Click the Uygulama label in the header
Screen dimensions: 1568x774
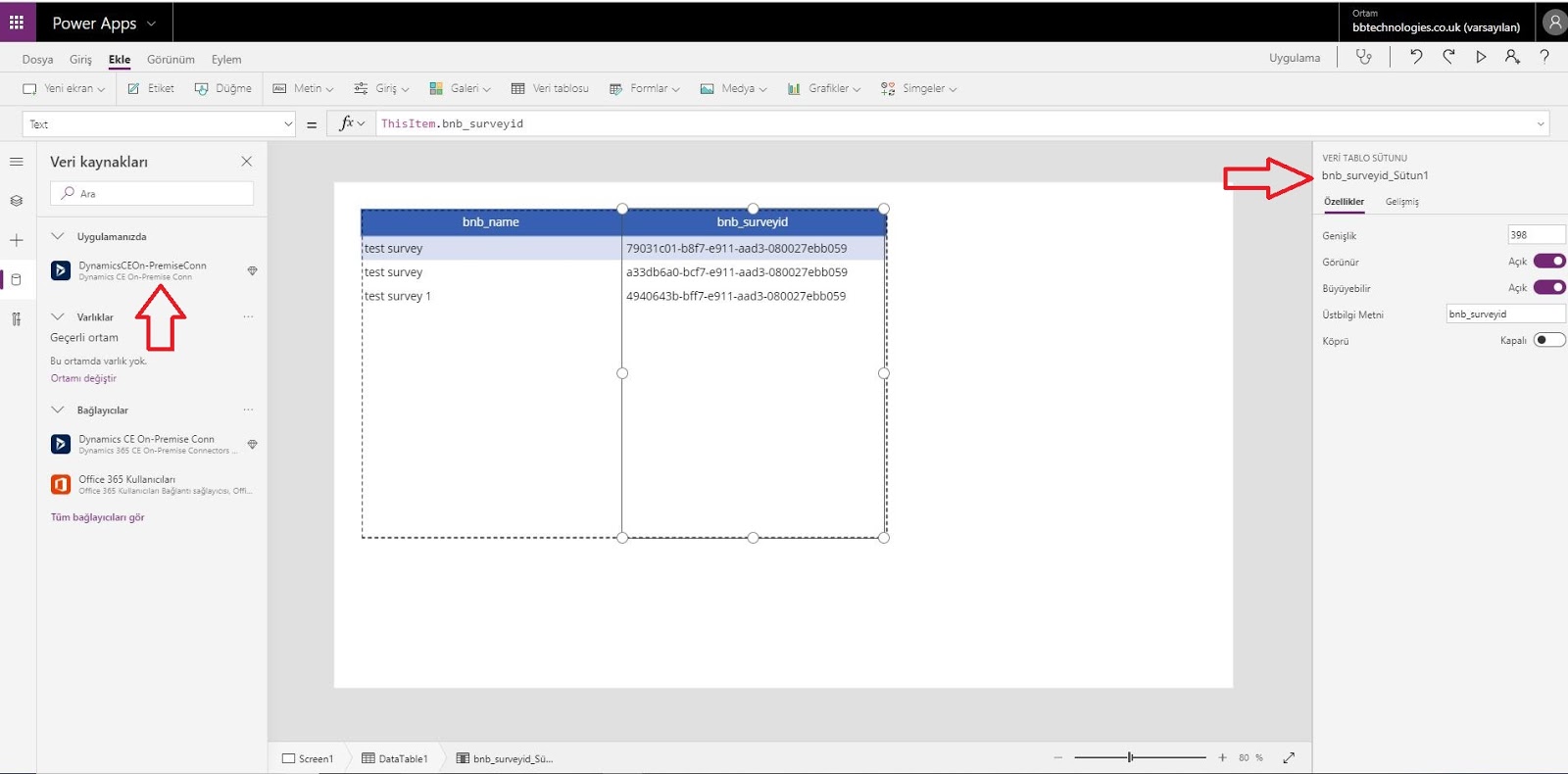(1295, 58)
